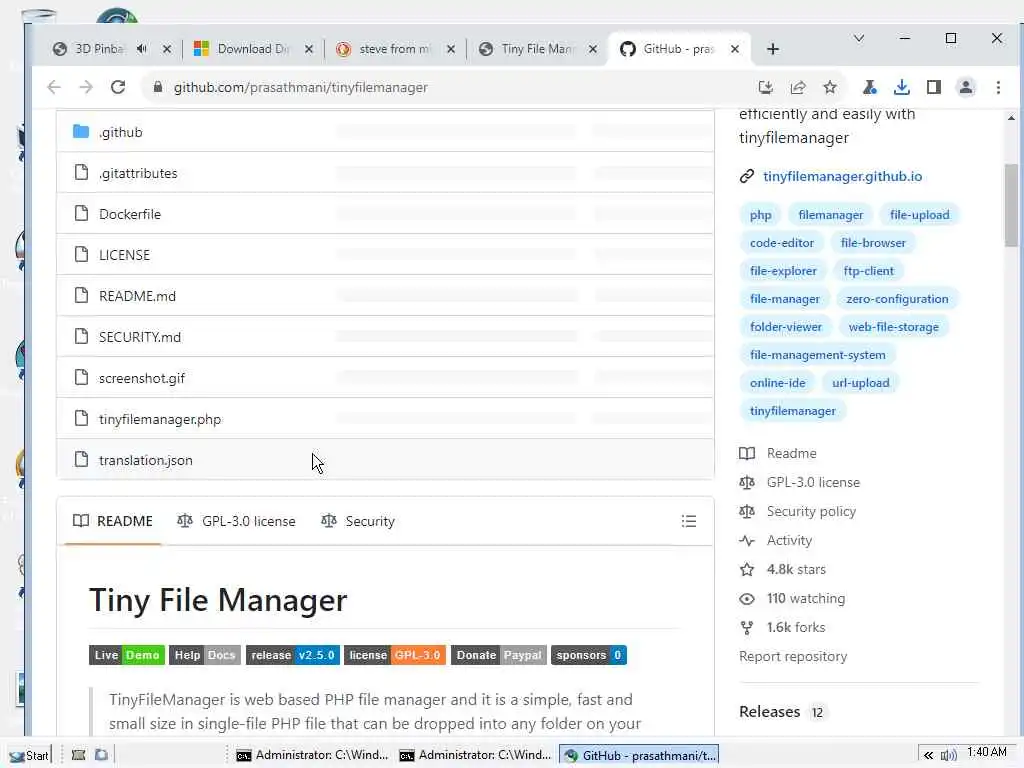
Task: Bookmark this page with the star icon
Action: tap(829, 87)
